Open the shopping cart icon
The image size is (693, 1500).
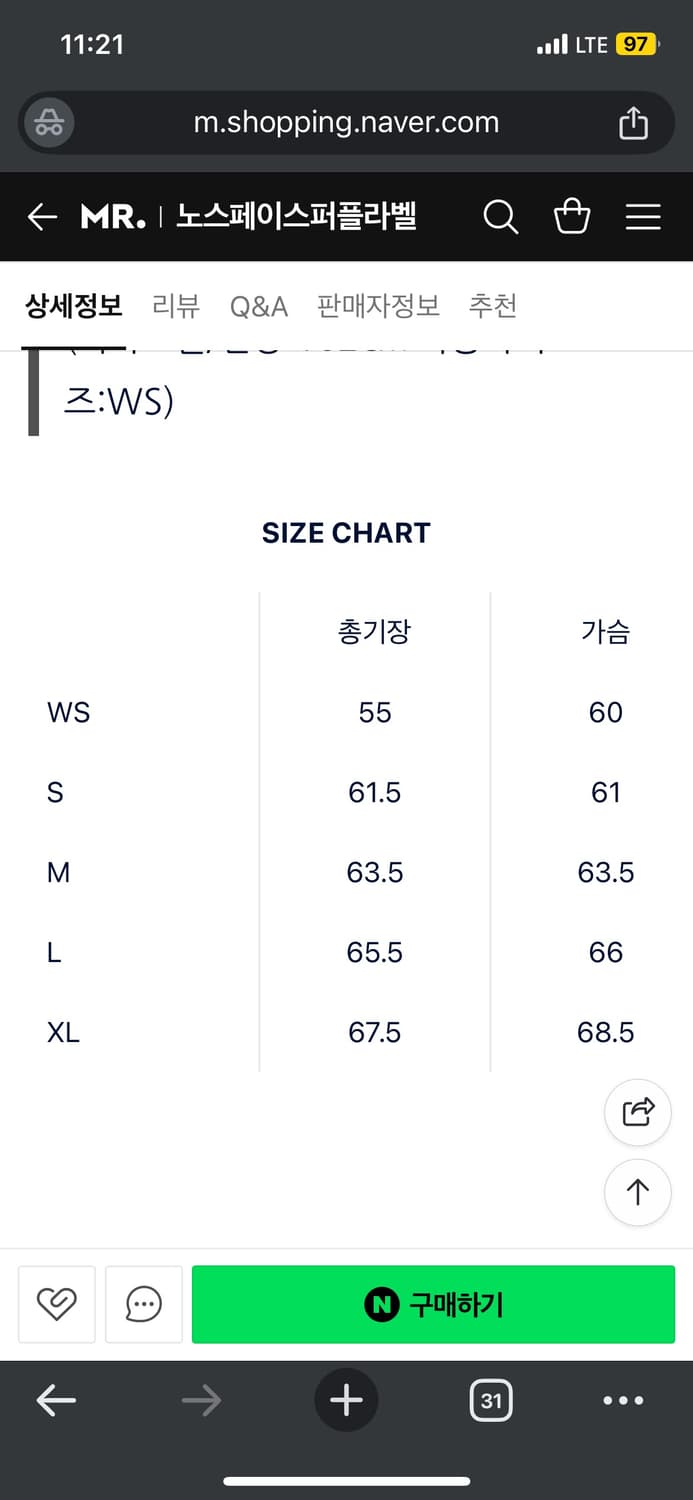click(x=572, y=216)
